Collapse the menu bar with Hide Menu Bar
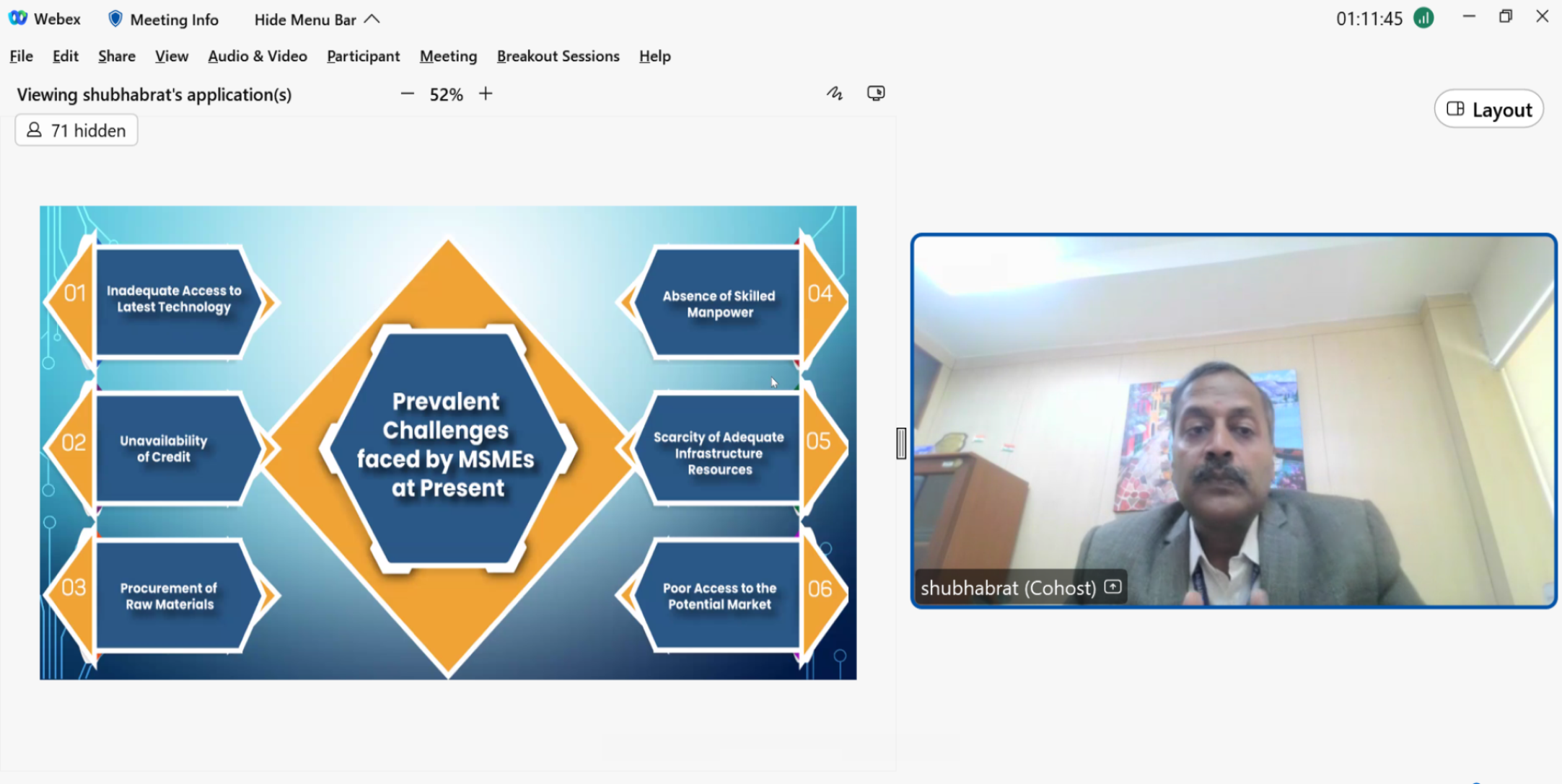 (x=316, y=19)
